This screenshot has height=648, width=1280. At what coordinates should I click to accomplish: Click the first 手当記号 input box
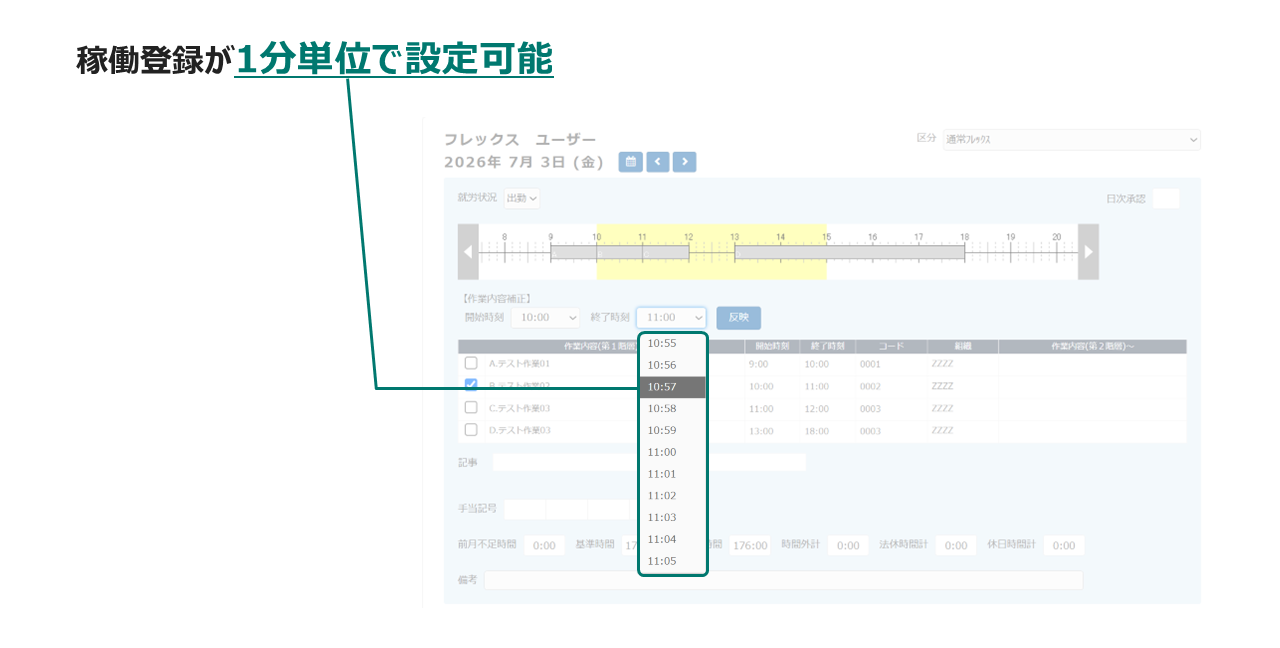525,509
